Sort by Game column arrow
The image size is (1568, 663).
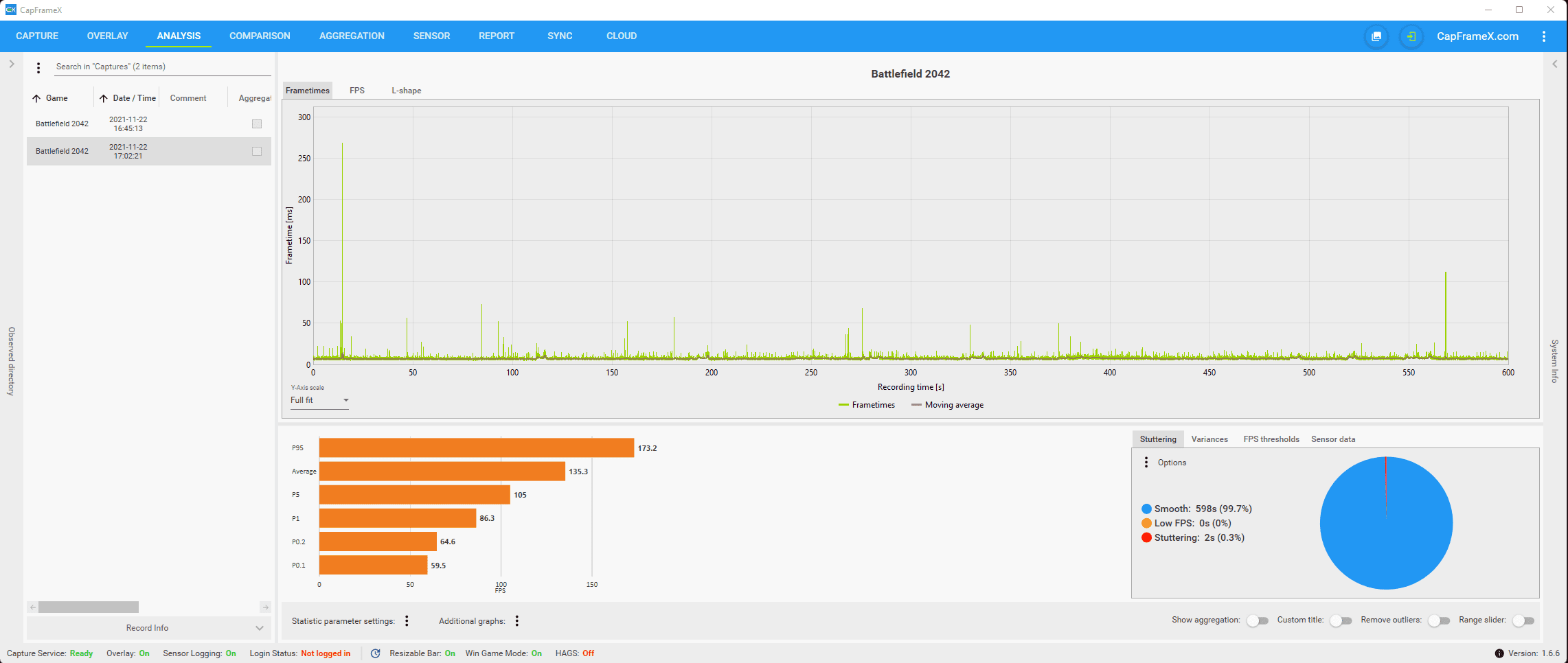click(36, 98)
